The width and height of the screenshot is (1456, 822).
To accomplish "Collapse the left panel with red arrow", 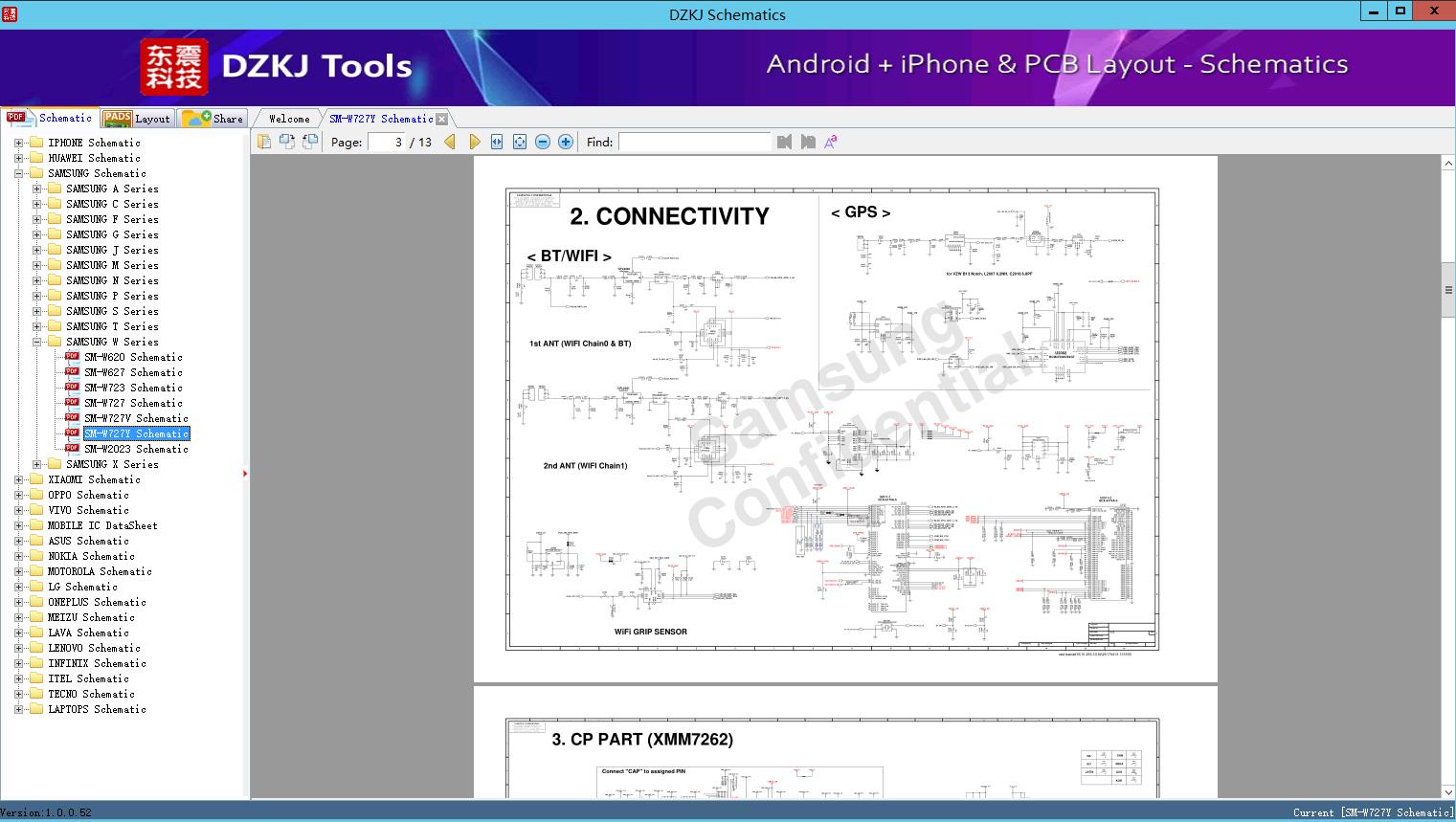I will pos(245,474).
